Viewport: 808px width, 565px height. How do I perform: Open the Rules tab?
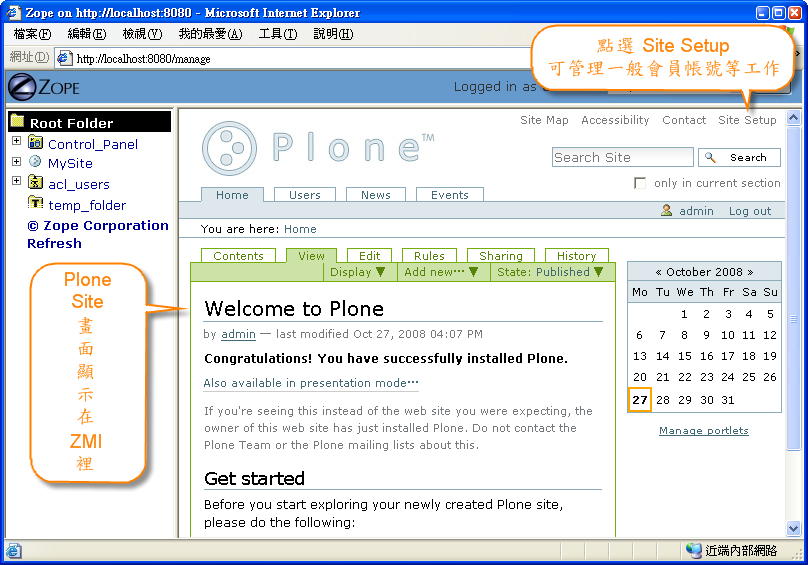click(429, 256)
